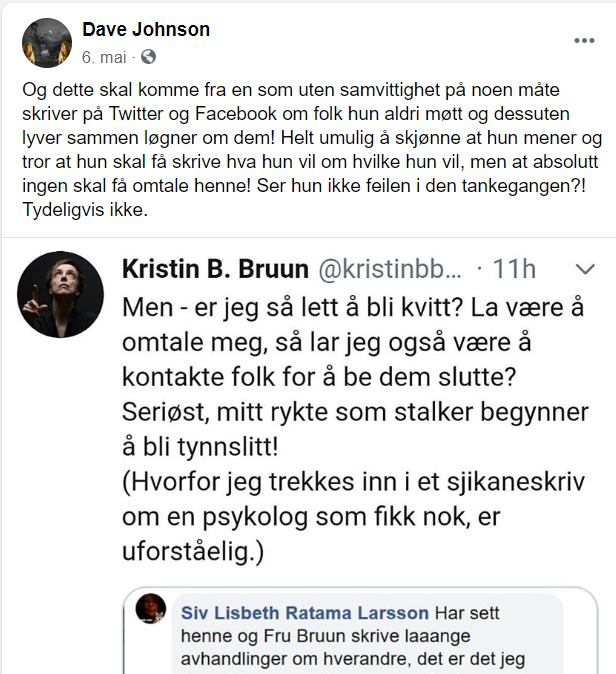This screenshot has height=674, width=616.
Task: Click the 'Seriøst, mitt rykte som stalker' sentence
Action: click(x=355, y=429)
